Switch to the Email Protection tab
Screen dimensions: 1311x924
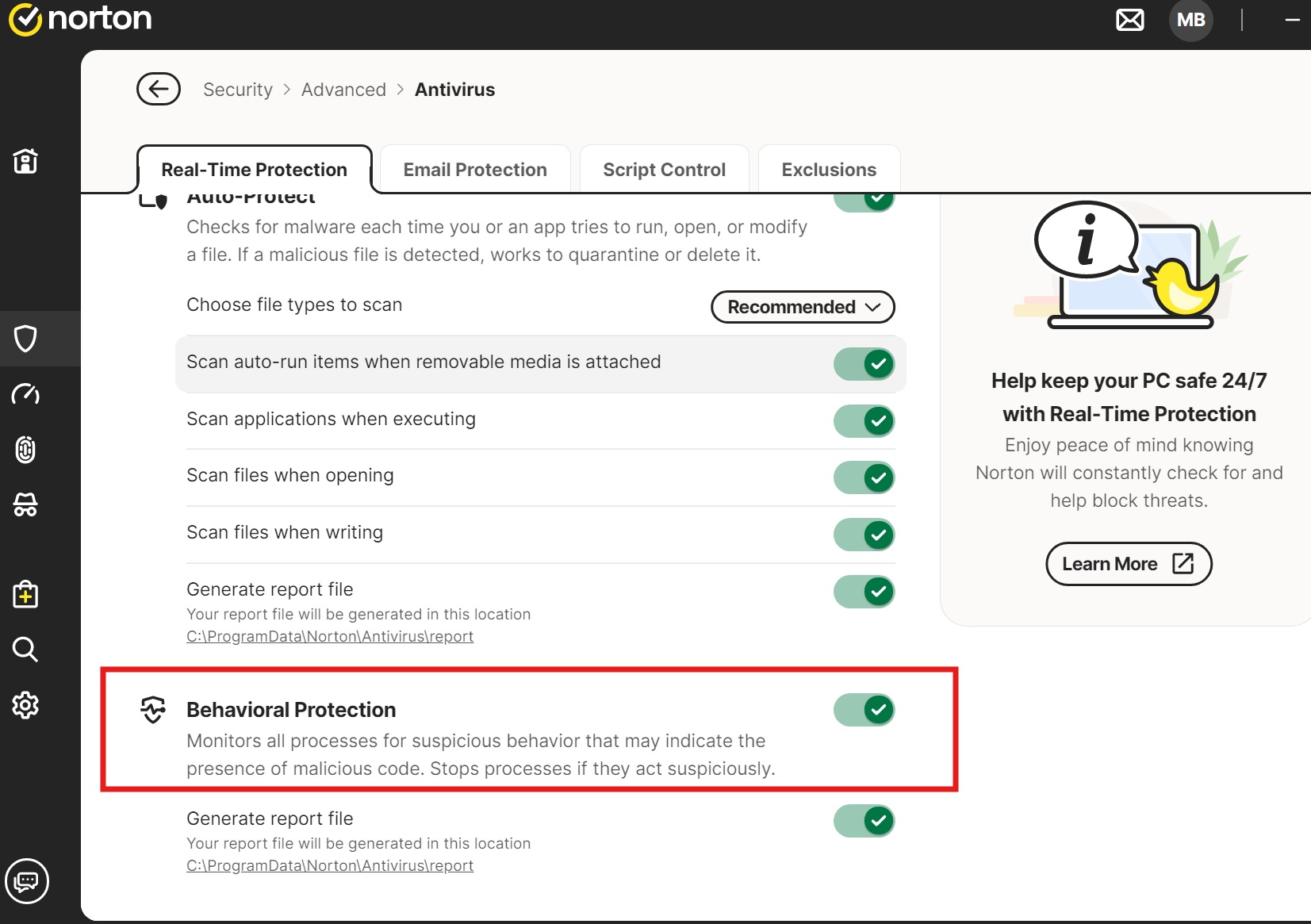475,170
